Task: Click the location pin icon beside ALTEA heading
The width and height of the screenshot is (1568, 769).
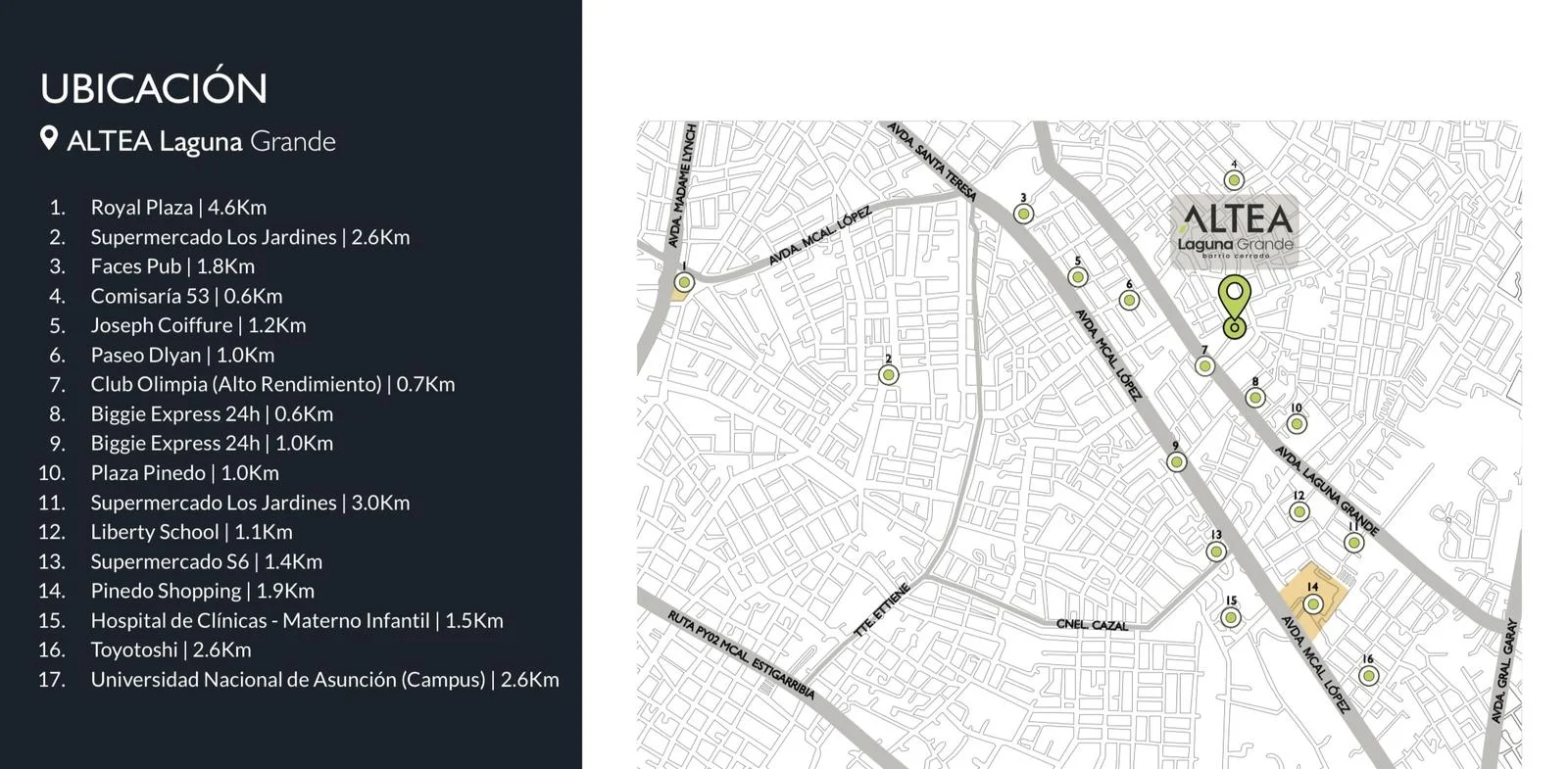Action: (x=48, y=139)
